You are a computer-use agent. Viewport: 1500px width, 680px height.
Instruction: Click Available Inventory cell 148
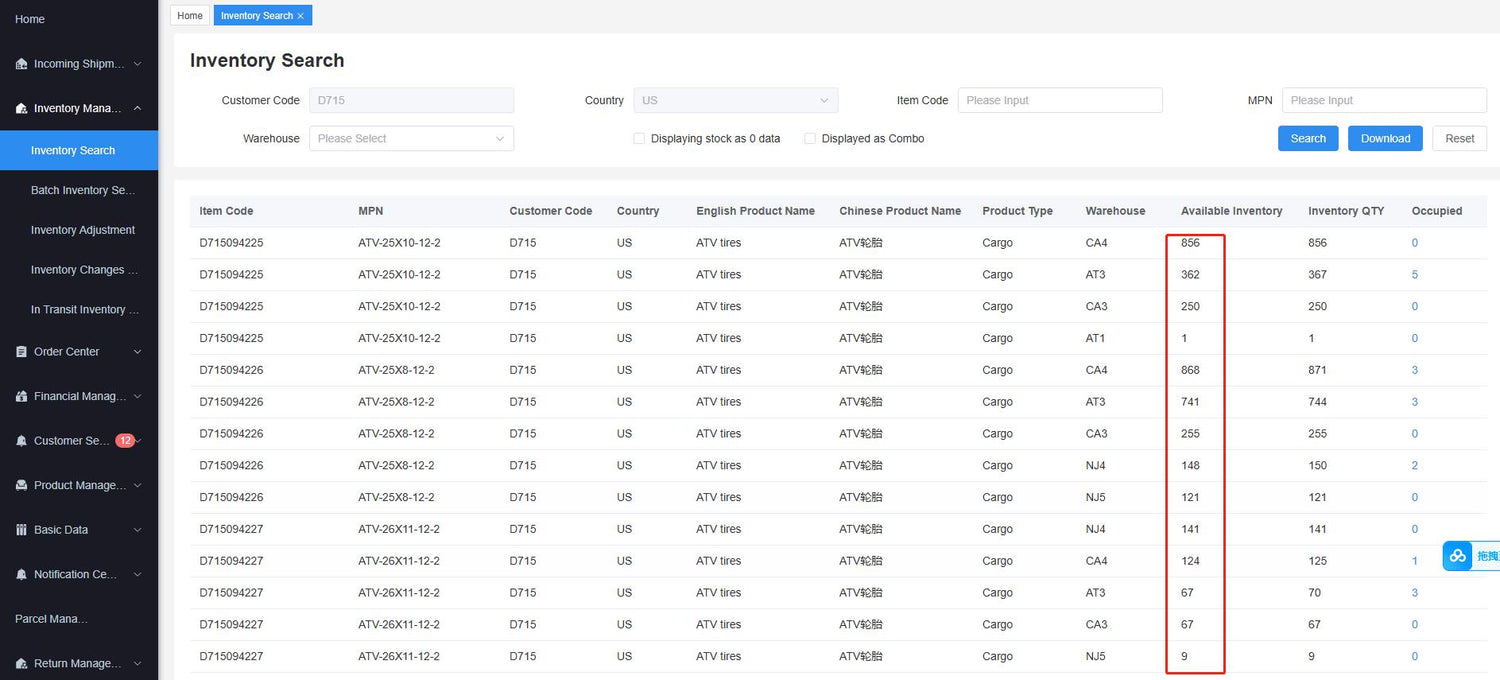click(1190, 466)
